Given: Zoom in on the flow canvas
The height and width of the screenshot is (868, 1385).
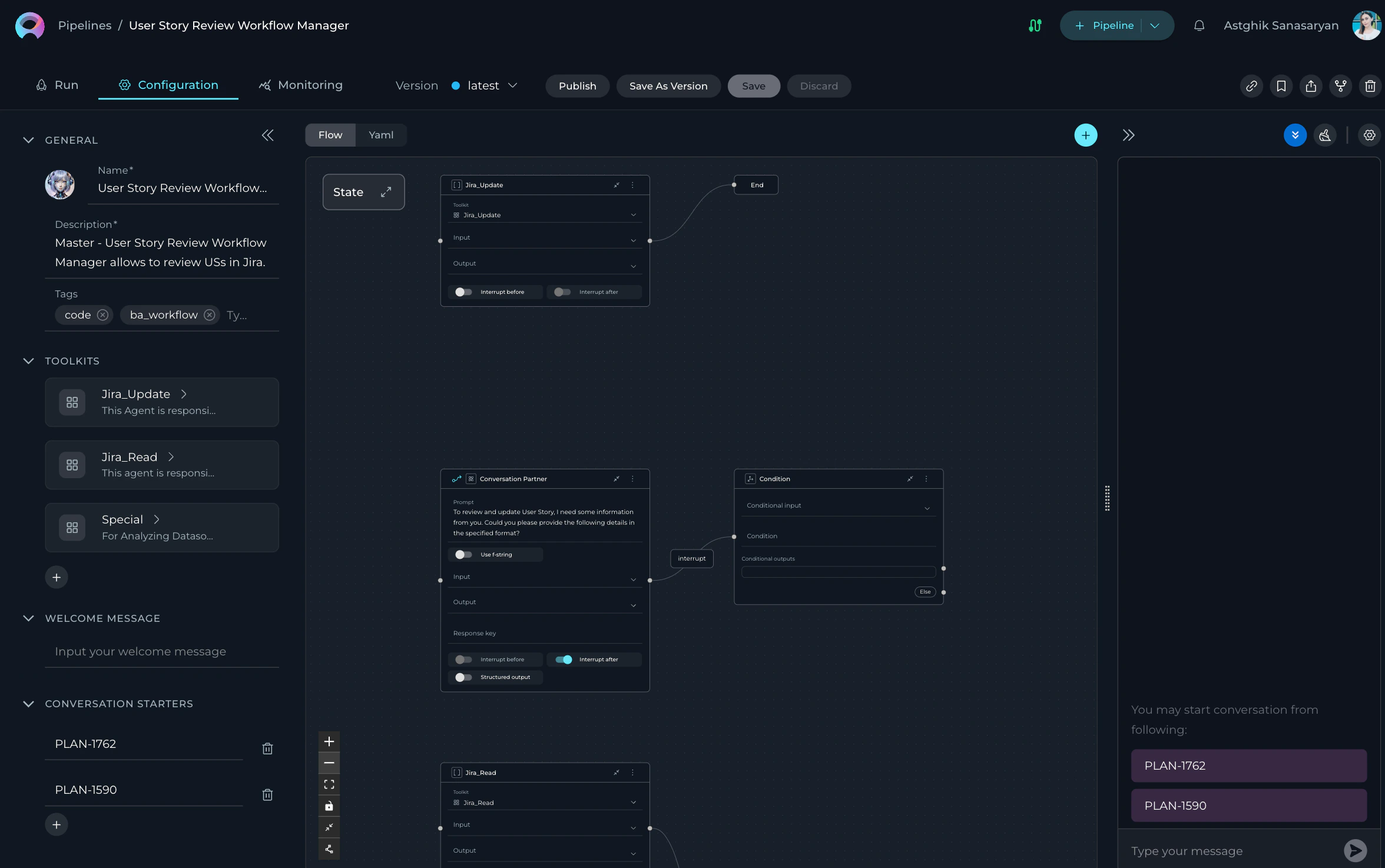Looking at the screenshot, I should [x=329, y=741].
